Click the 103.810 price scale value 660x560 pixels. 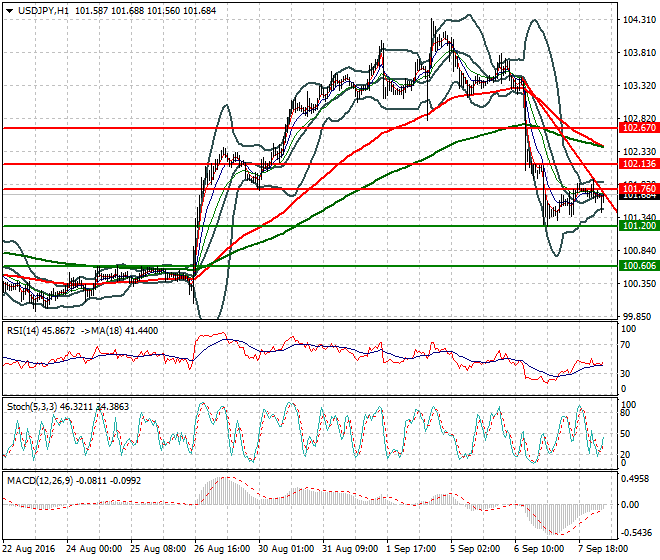pos(639,53)
